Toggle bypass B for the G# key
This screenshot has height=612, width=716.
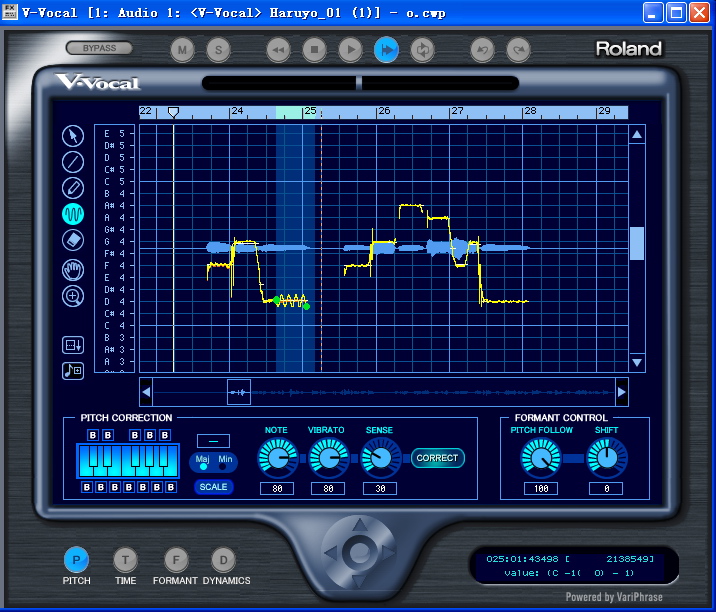150,435
